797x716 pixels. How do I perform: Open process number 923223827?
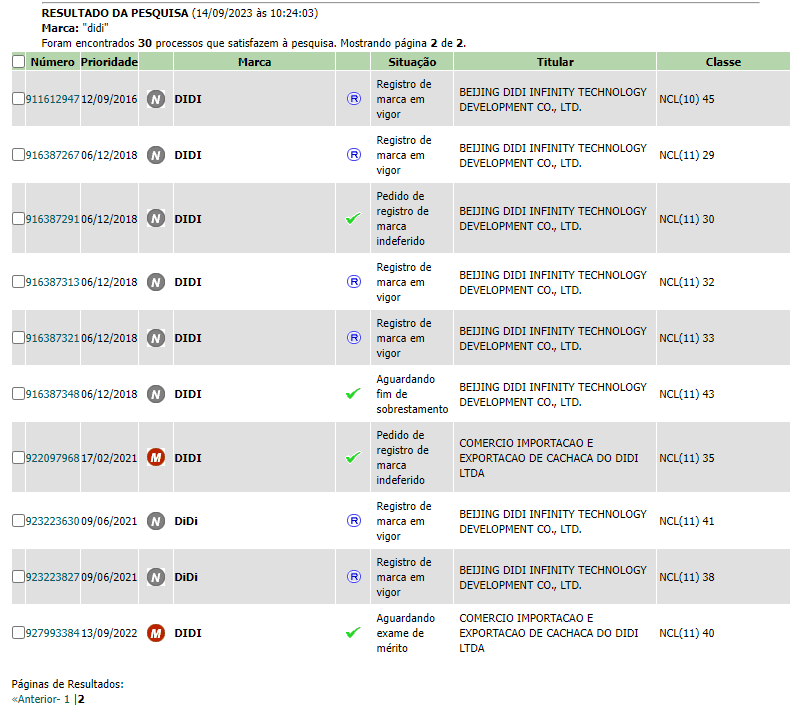point(53,577)
